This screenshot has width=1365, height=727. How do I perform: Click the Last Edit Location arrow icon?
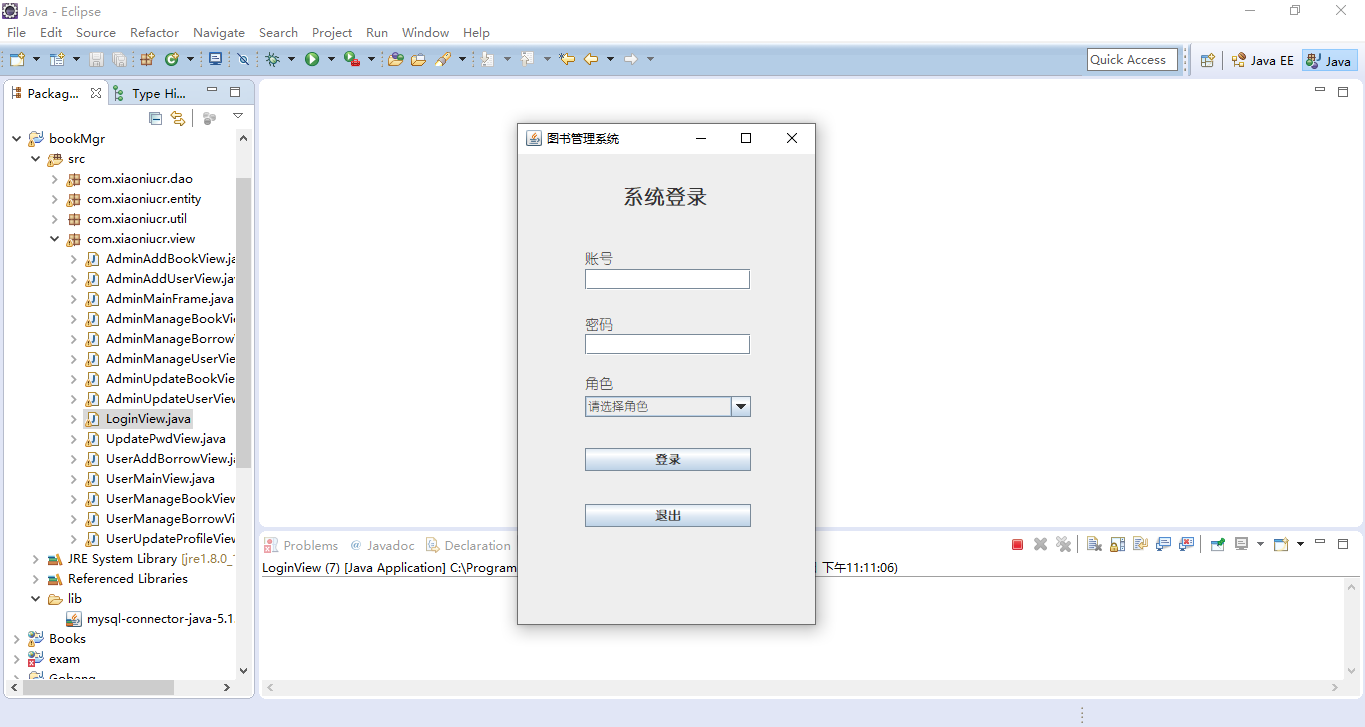click(x=567, y=59)
